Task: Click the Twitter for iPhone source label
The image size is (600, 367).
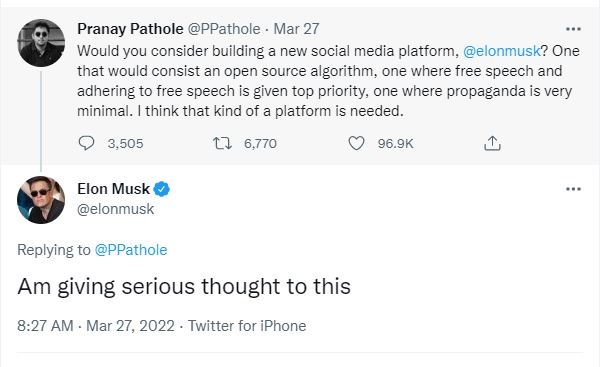Action: [247, 326]
